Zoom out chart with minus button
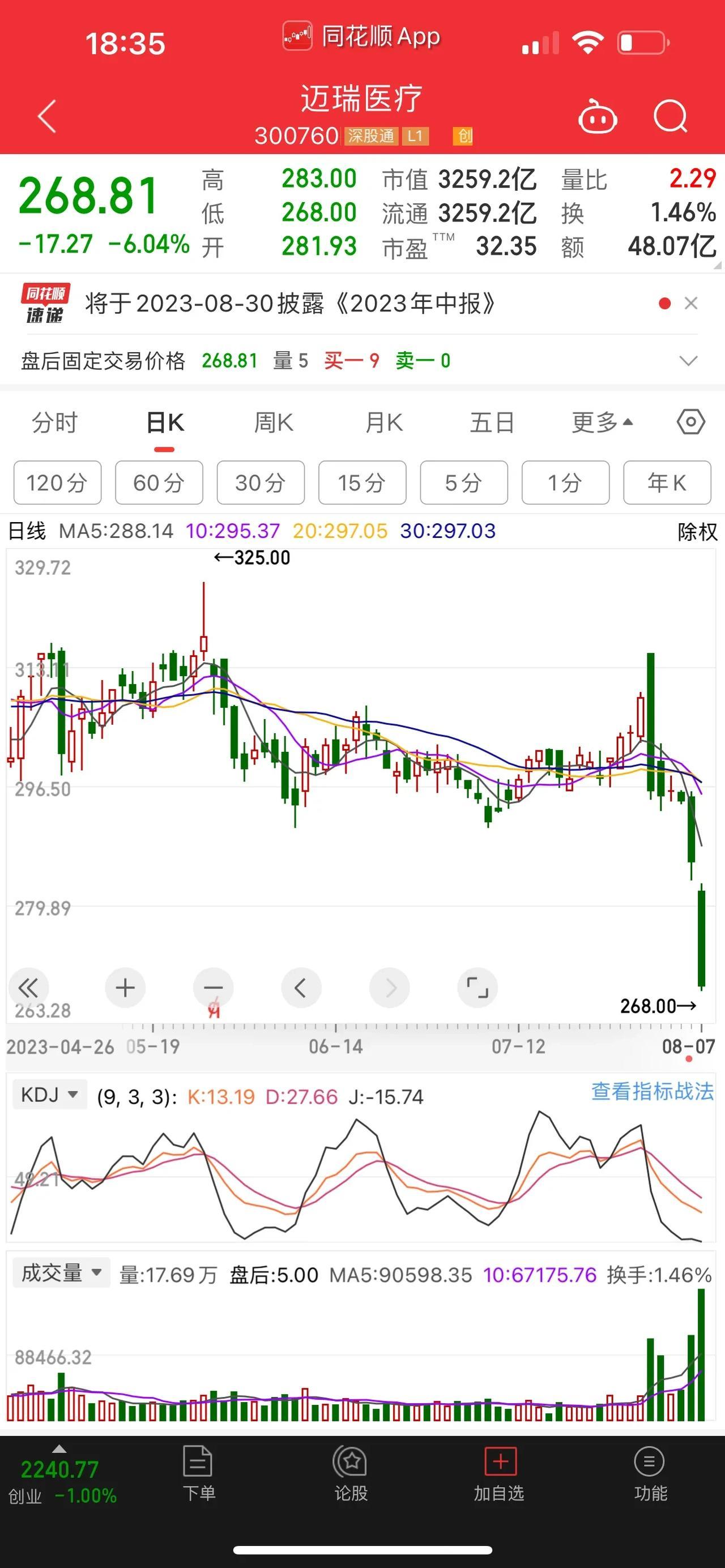This screenshot has height=1568, width=725. pos(213,988)
